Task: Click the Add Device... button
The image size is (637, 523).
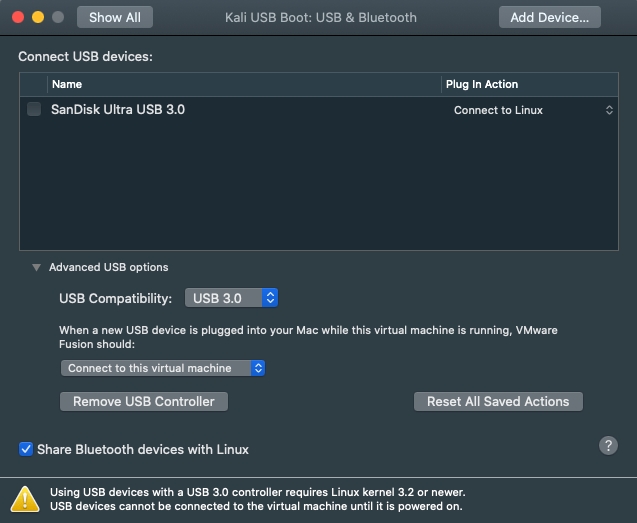Action: coord(549,17)
